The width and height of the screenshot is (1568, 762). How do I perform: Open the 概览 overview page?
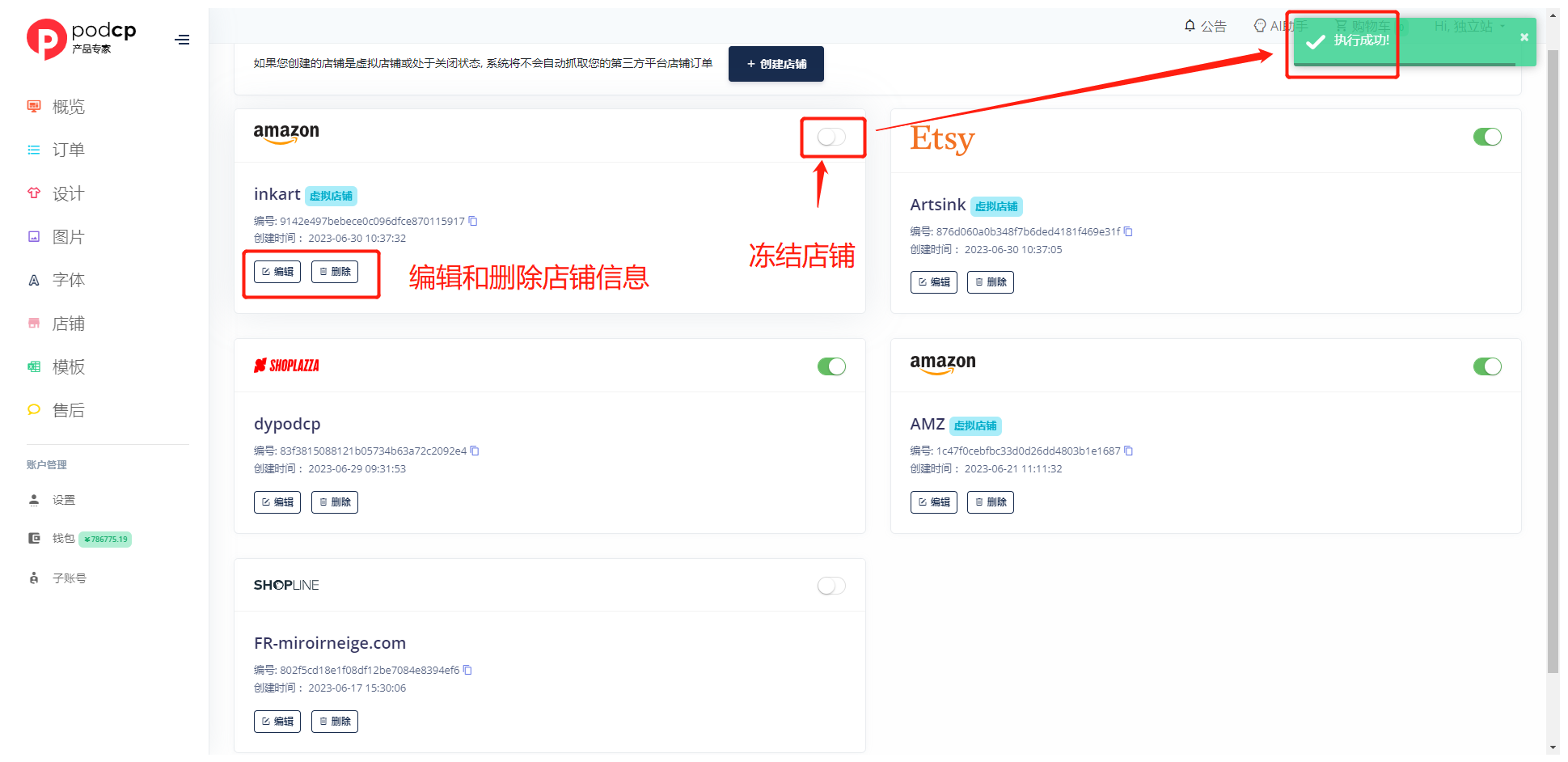click(57, 107)
